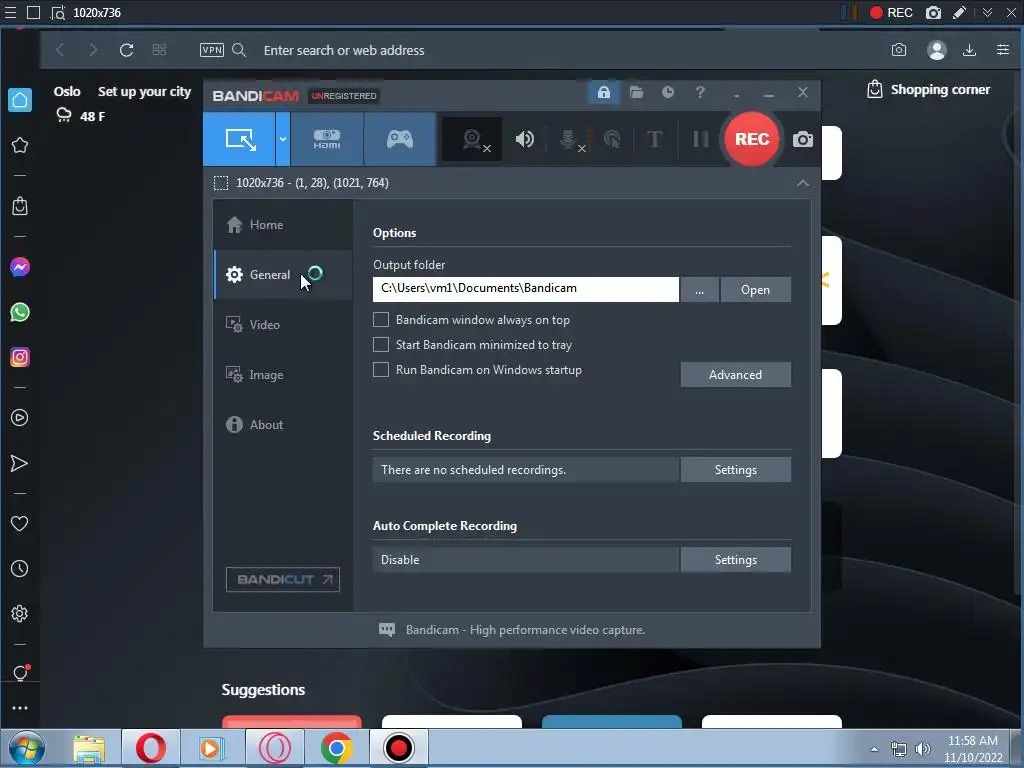Open the Home tab in Bandicam
Screen dimensions: 1024x768
click(283, 225)
